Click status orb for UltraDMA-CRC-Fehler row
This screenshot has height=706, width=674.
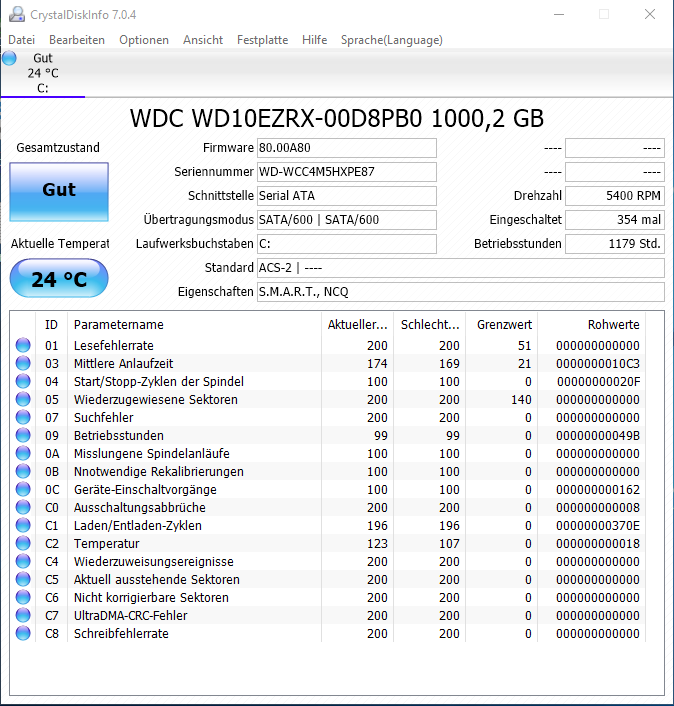click(23, 615)
